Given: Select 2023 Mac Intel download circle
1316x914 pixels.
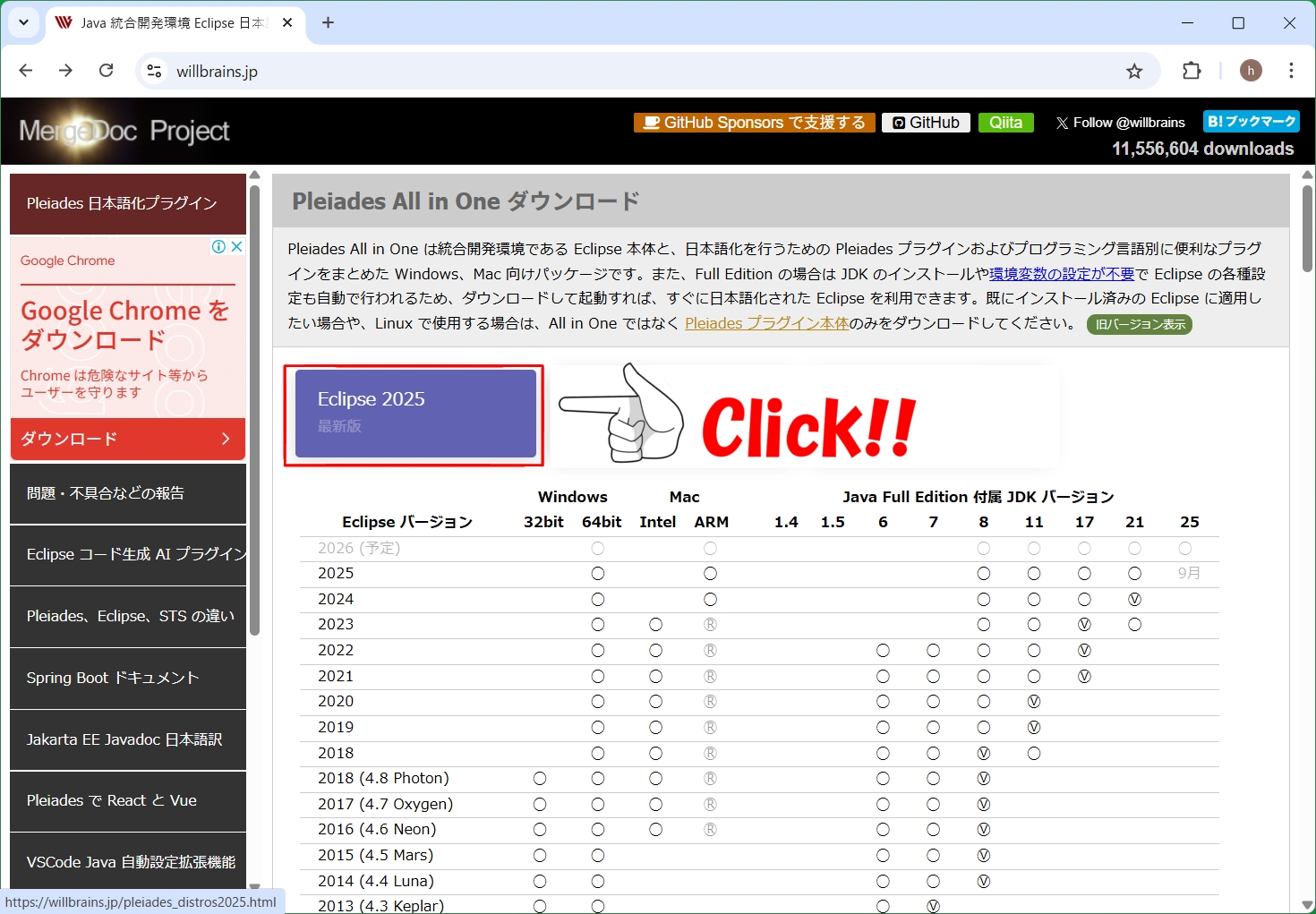Looking at the screenshot, I should tap(655, 625).
